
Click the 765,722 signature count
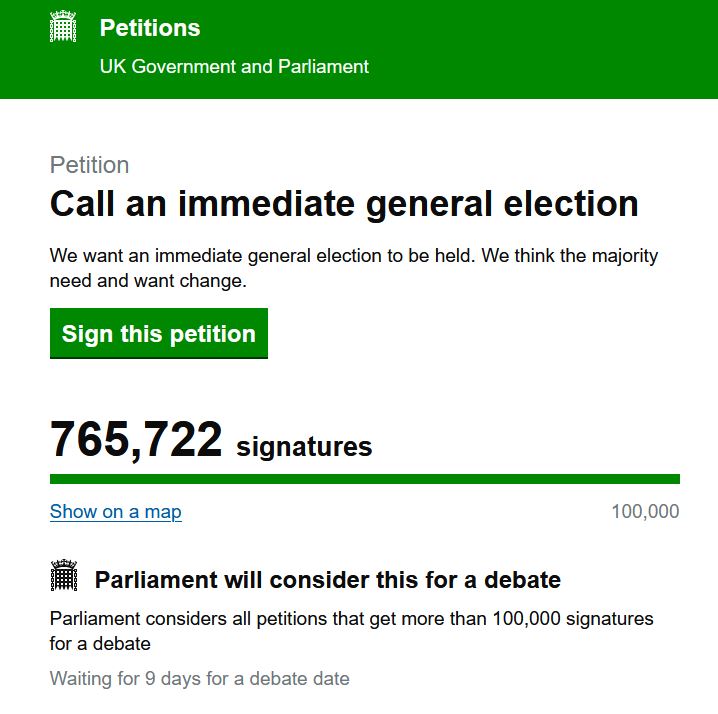(136, 440)
